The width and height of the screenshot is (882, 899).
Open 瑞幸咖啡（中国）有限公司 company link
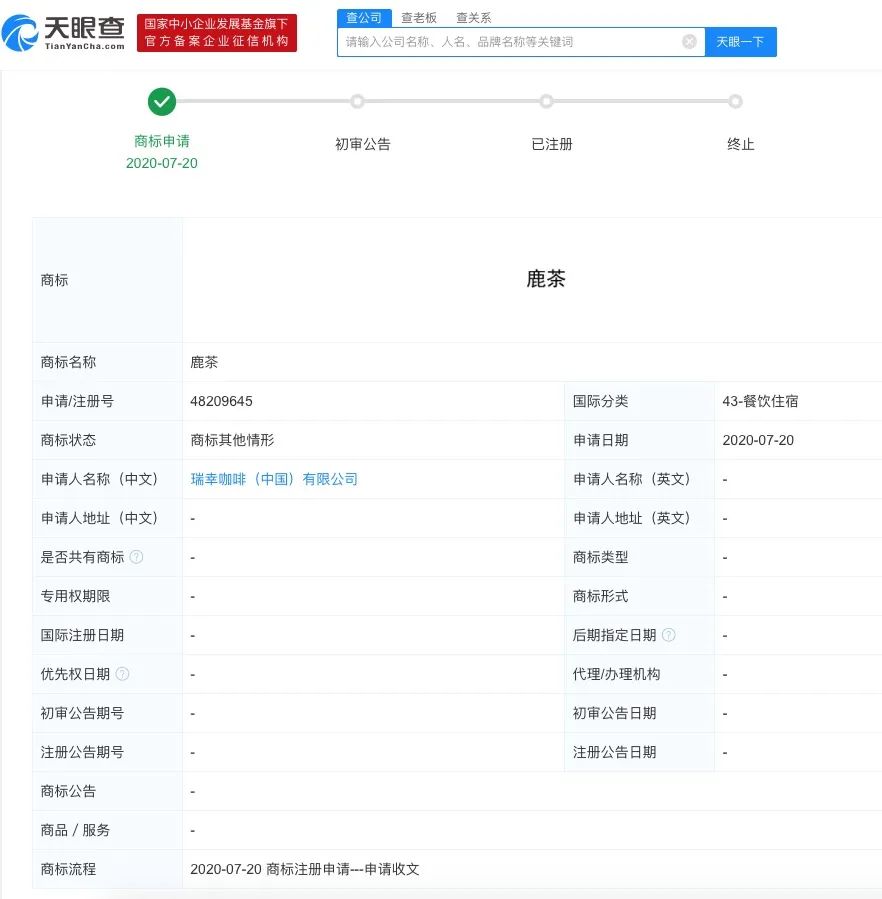274,479
